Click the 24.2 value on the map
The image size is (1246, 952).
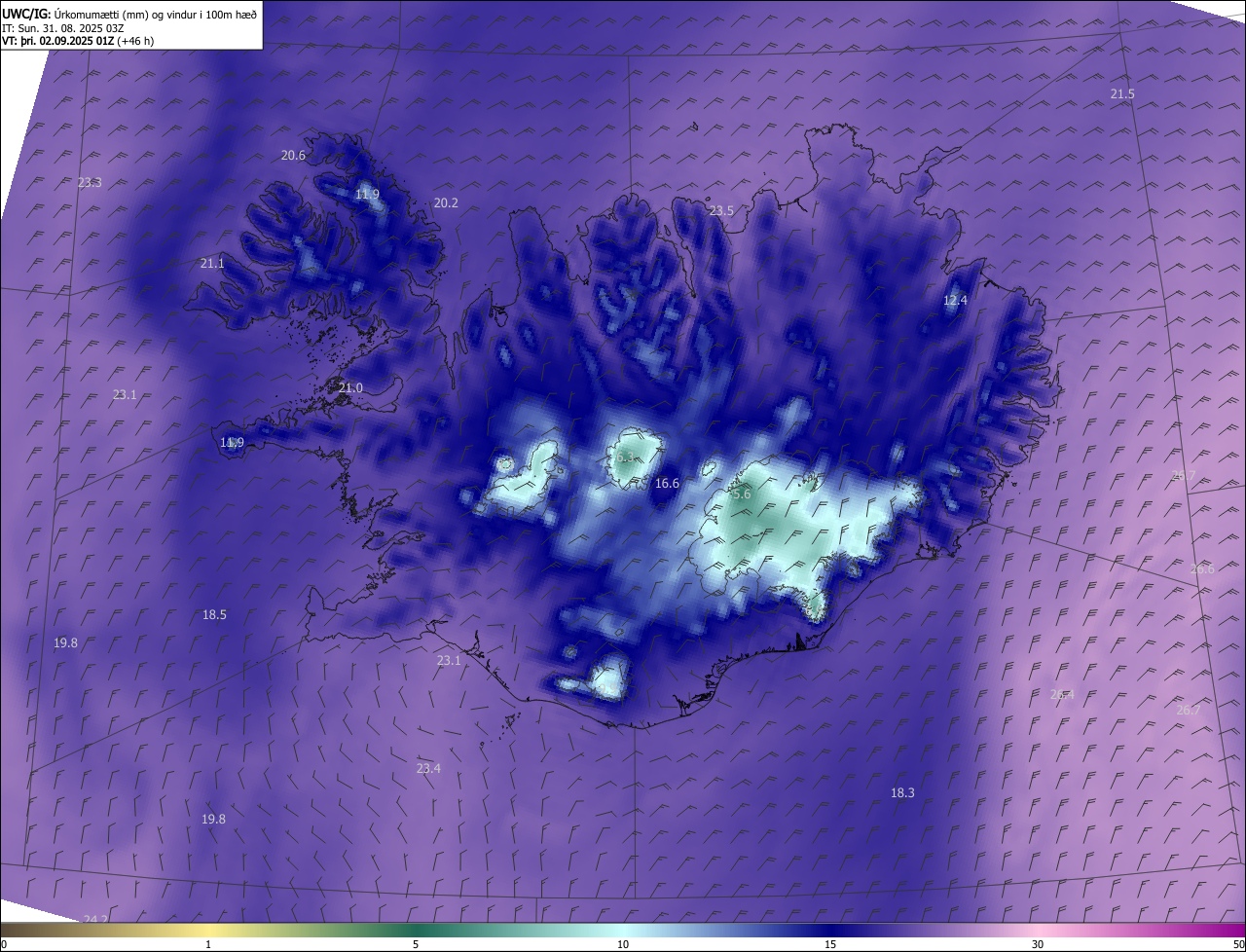pos(95,919)
